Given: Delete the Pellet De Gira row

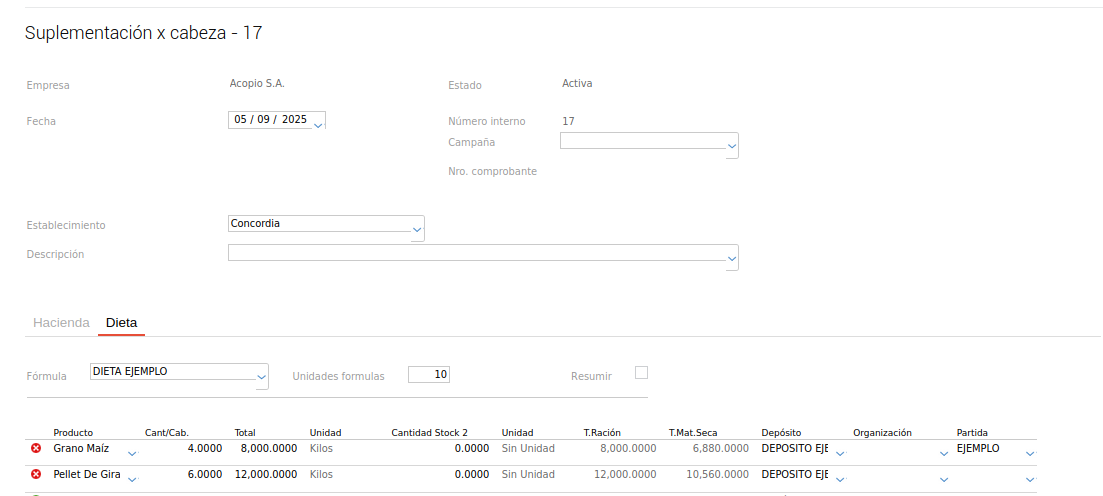Looking at the screenshot, I should pos(36,475).
